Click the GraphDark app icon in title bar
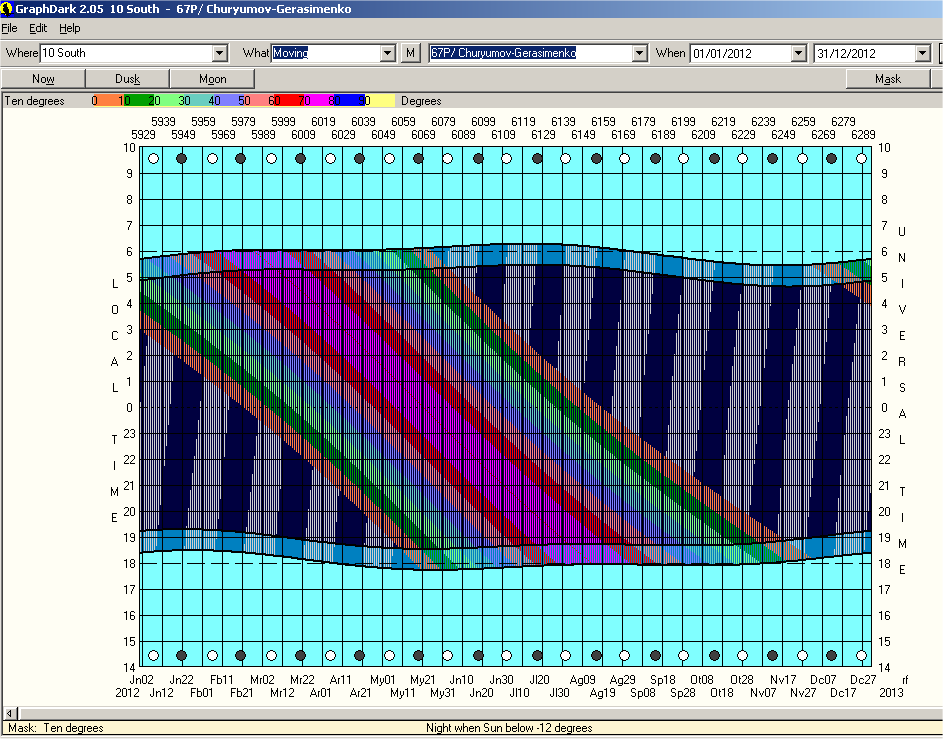Viewport: 943px width, 739px height. (x=7, y=8)
